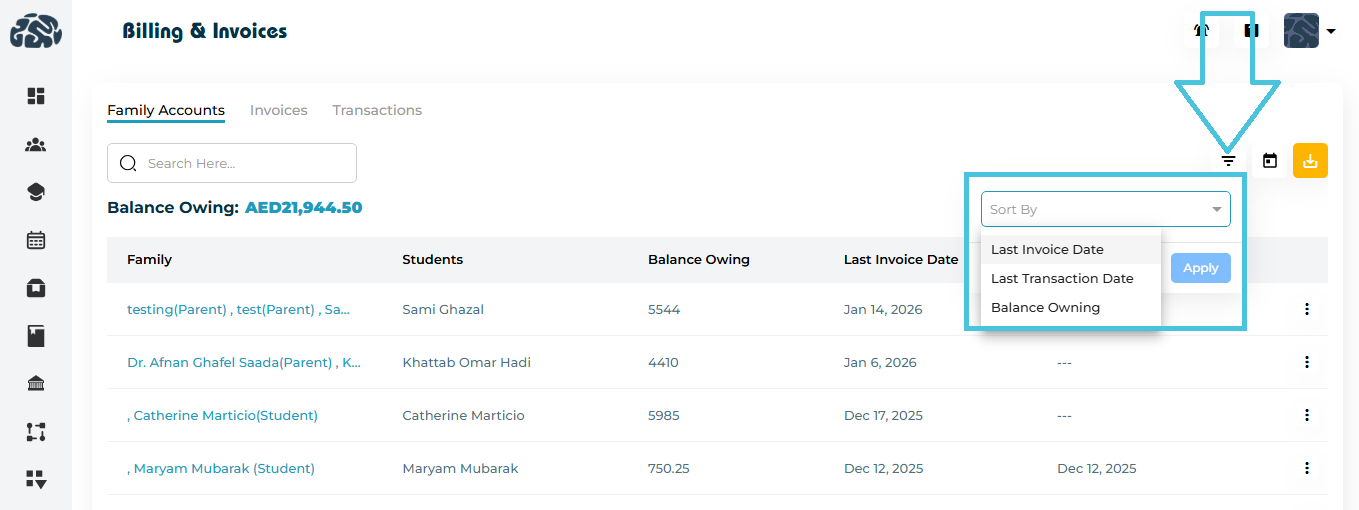Switch to the Transactions tab

[x=377, y=110]
